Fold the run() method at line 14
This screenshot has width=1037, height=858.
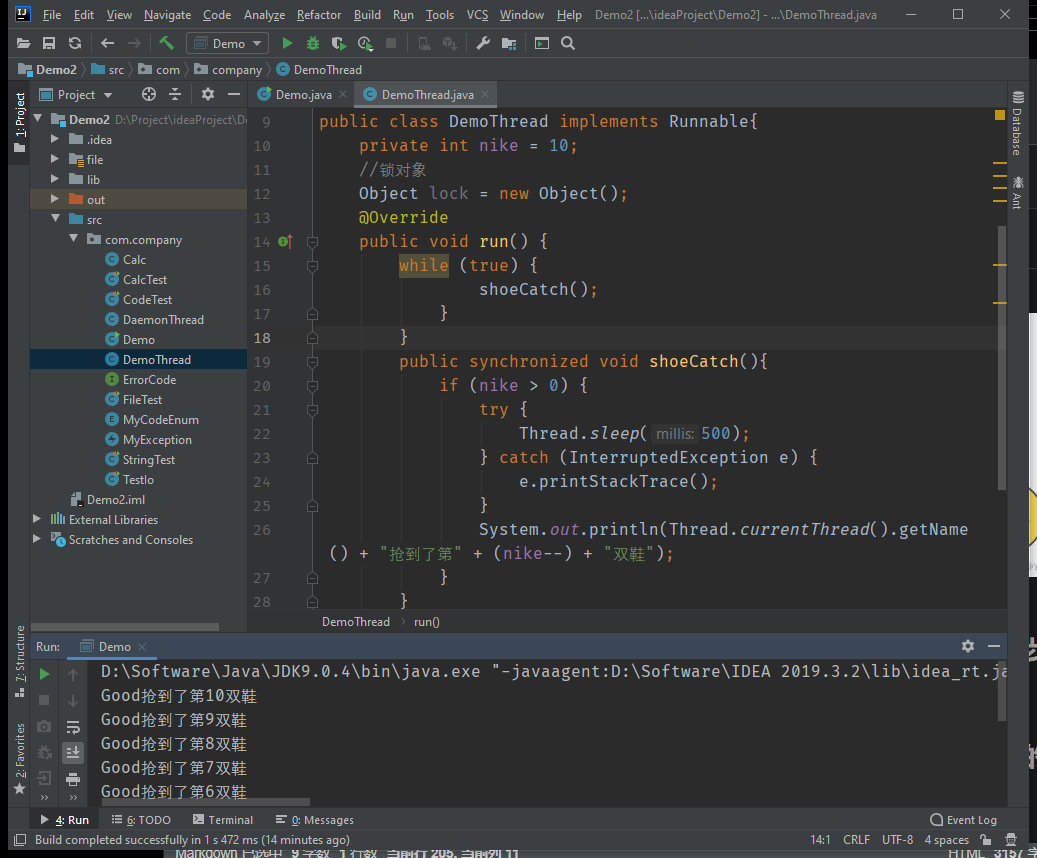click(312, 242)
